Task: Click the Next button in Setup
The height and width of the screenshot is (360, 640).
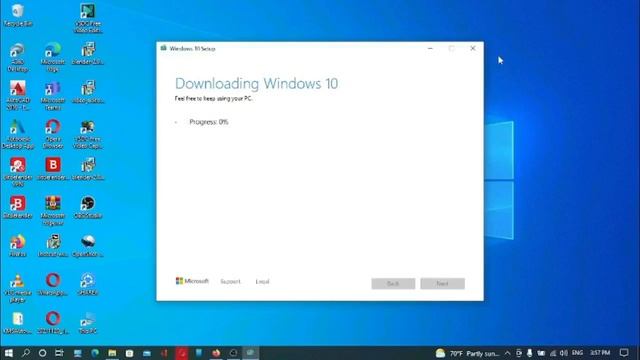Action: click(442, 284)
